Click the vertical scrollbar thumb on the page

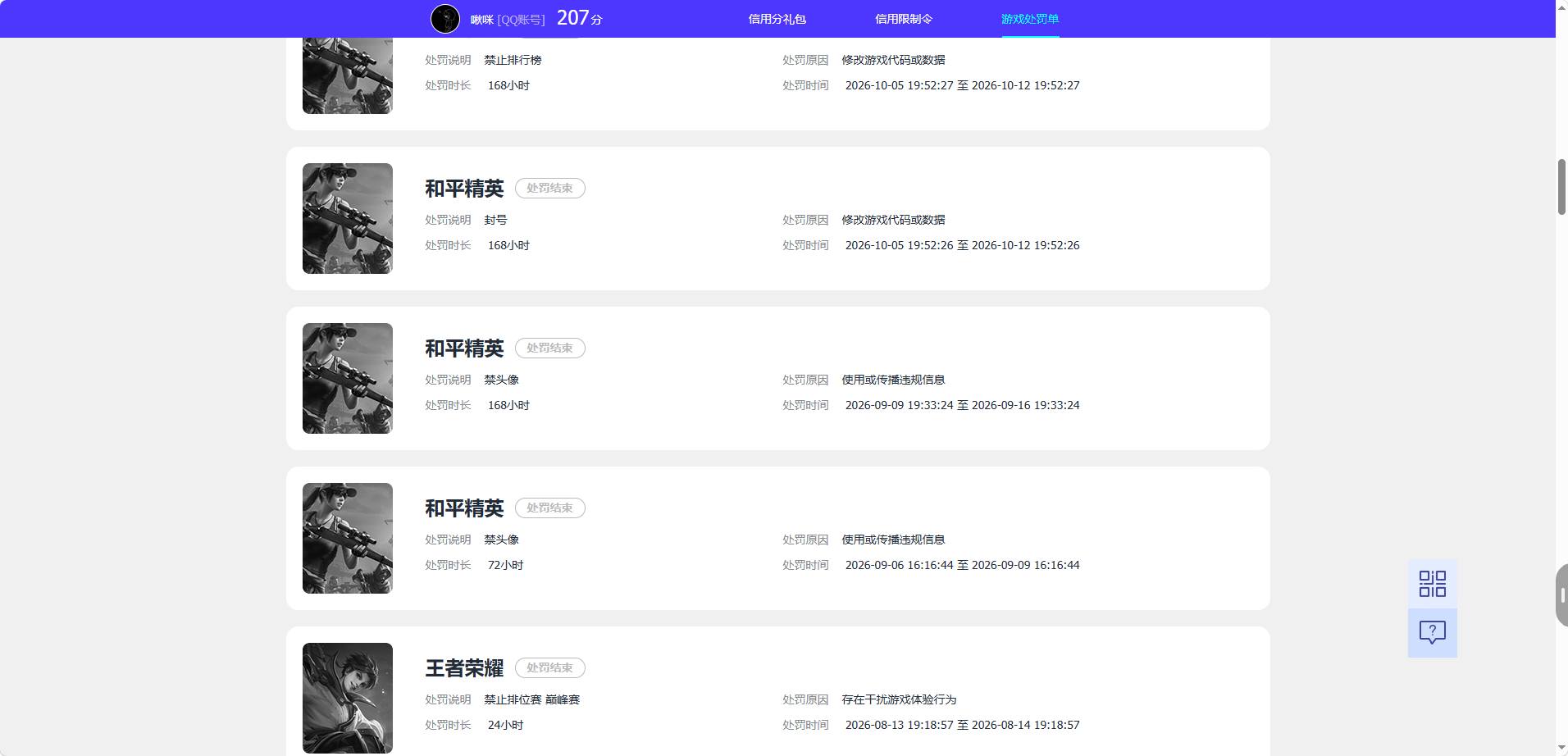[1561, 187]
